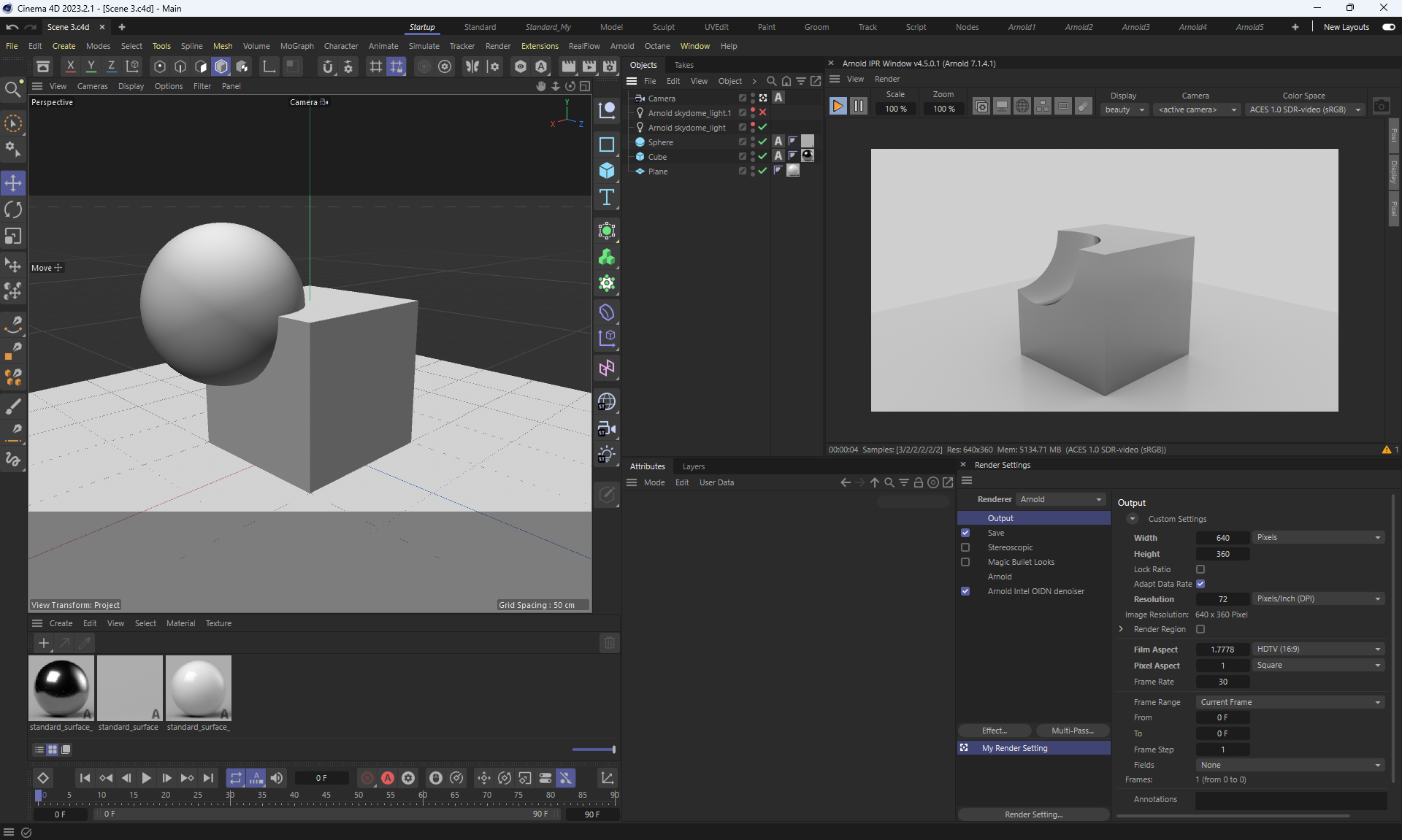Open the Renderer dropdown set to Arnold
The image size is (1402, 840).
point(1060,499)
